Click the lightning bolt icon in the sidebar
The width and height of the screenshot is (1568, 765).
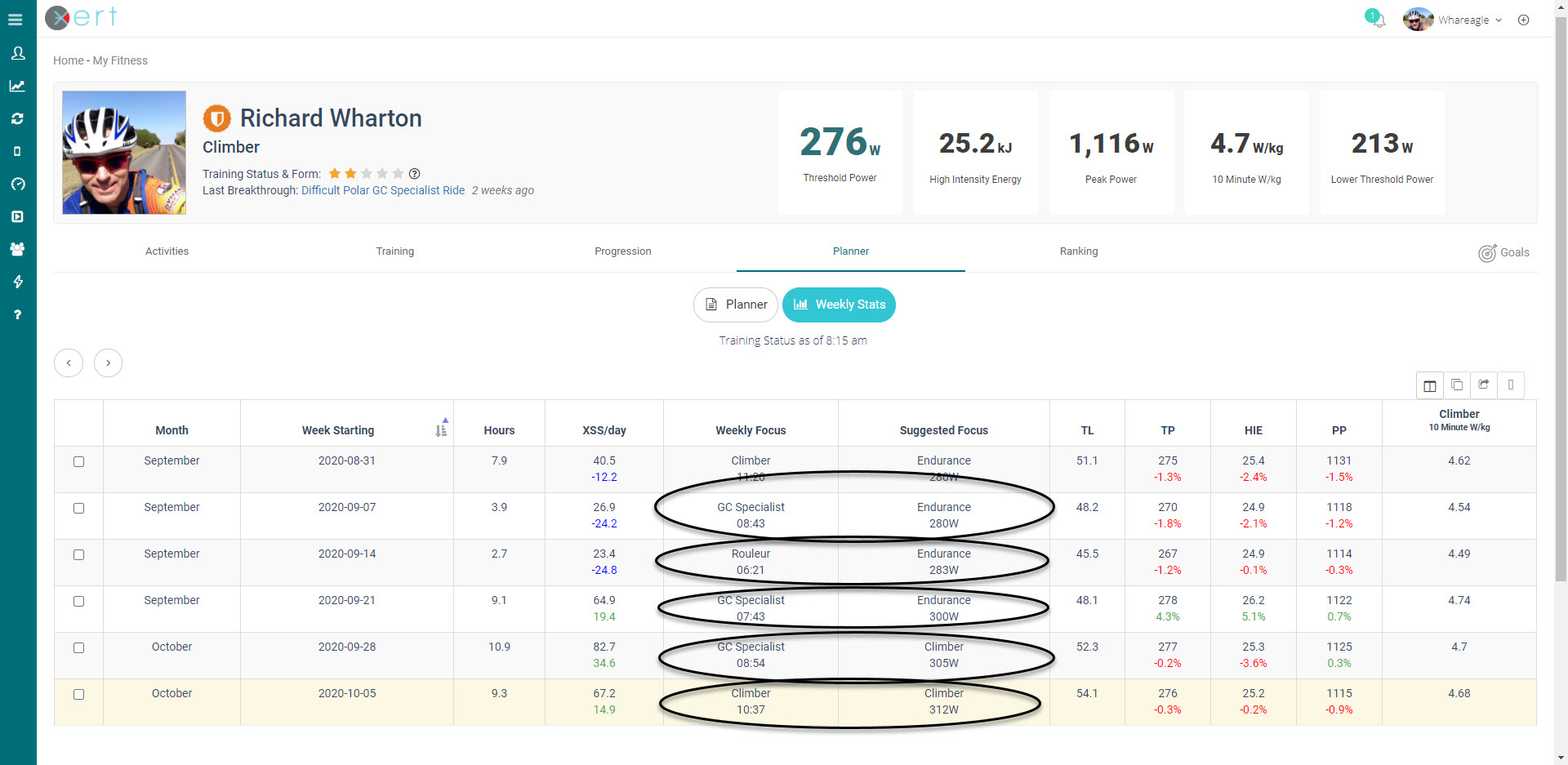coord(17,282)
